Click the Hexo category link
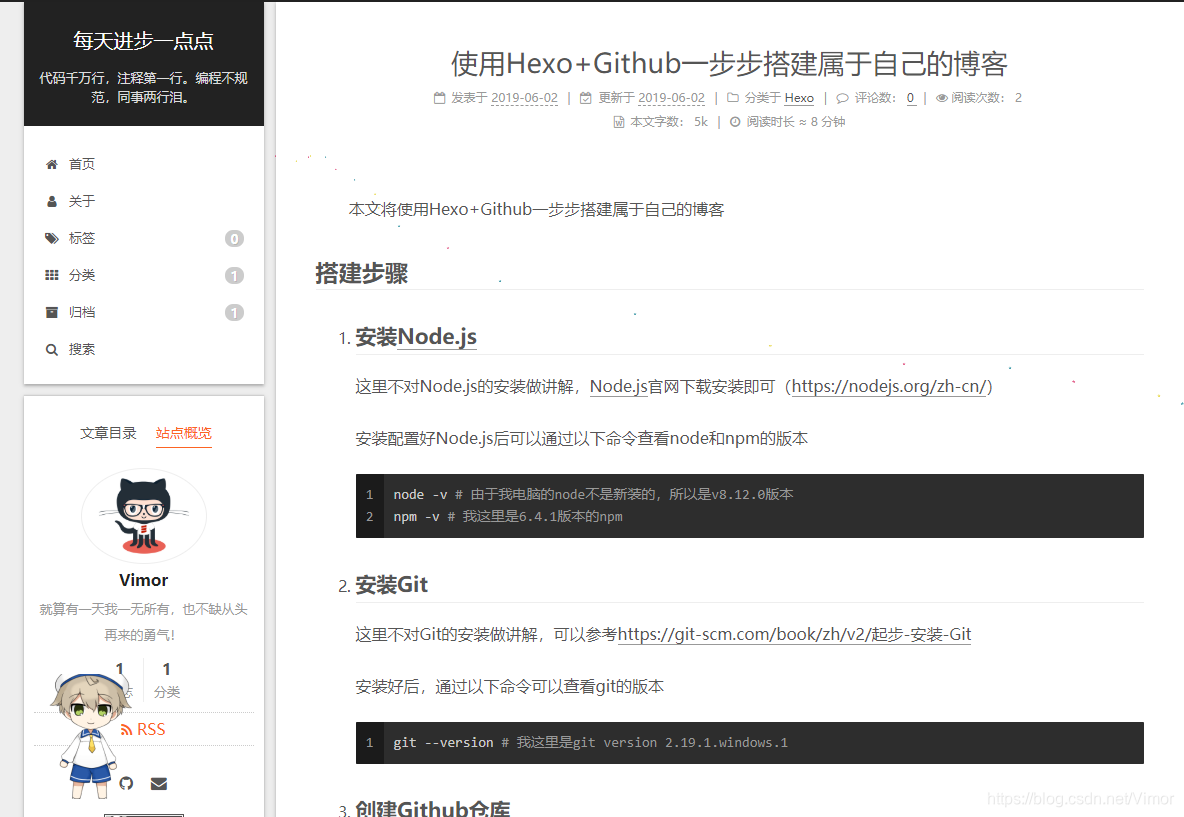The image size is (1184, 817). [799, 97]
